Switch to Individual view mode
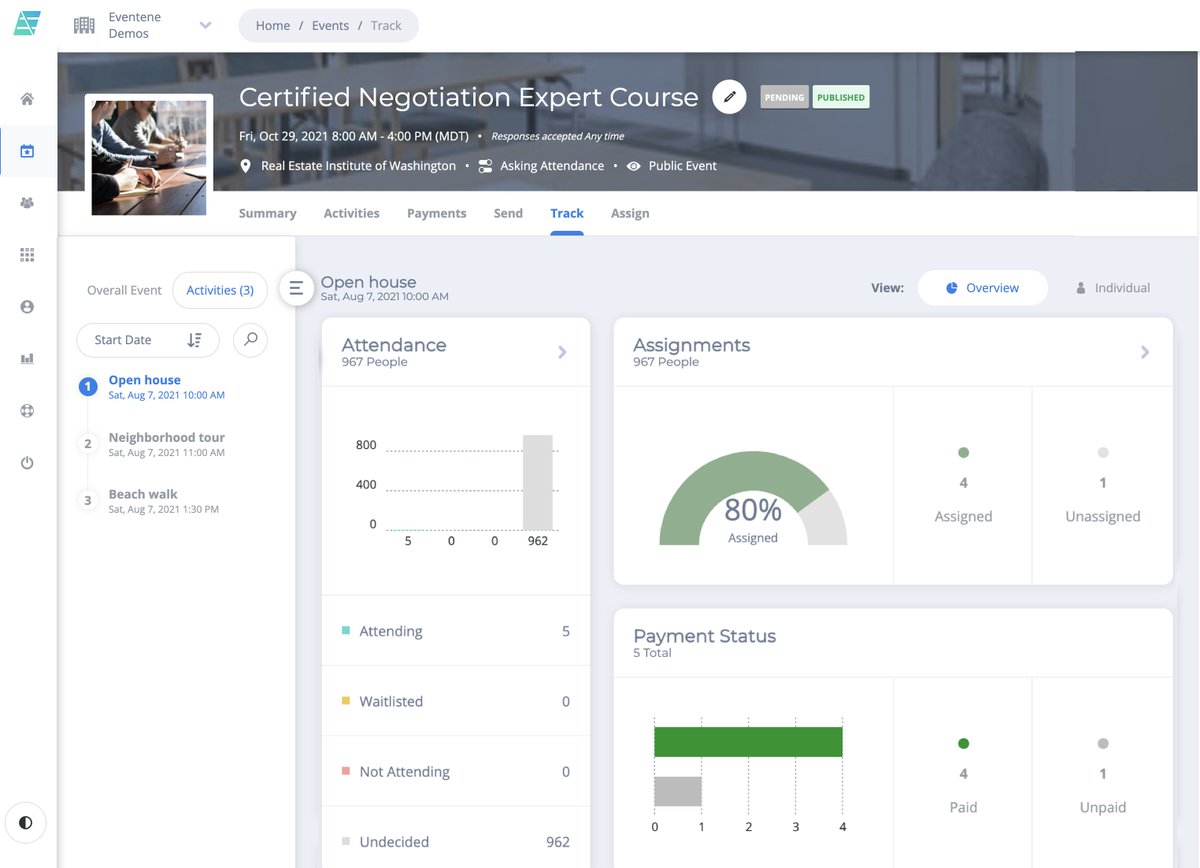The width and height of the screenshot is (1200, 868). coord(1112,288)
